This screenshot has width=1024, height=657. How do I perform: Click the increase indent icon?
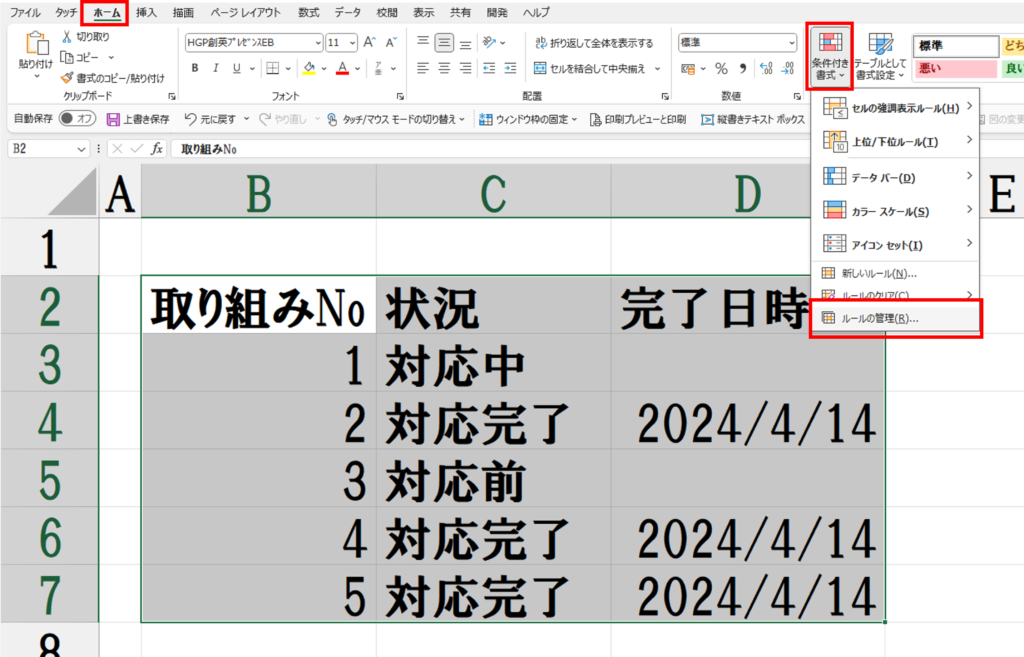(511, 68)
